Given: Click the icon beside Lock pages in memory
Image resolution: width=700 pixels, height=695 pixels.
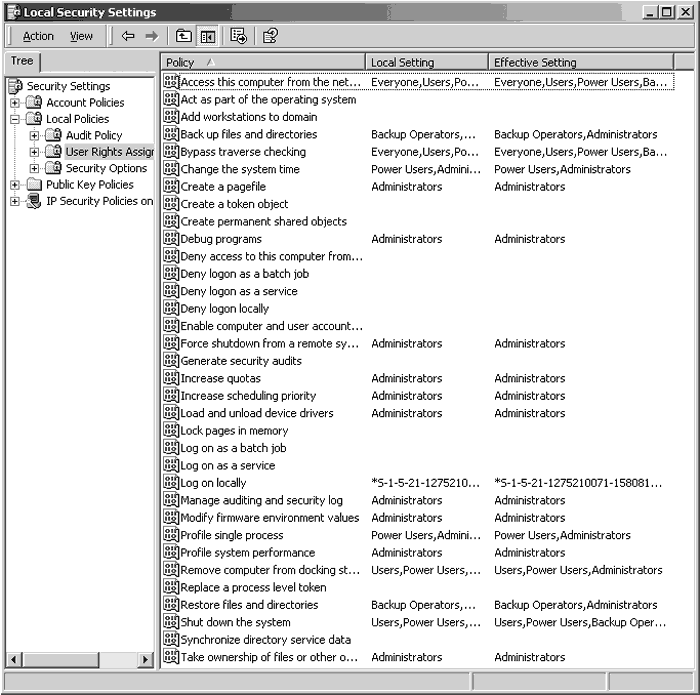Looking at the screenshot, I should 171,430.
